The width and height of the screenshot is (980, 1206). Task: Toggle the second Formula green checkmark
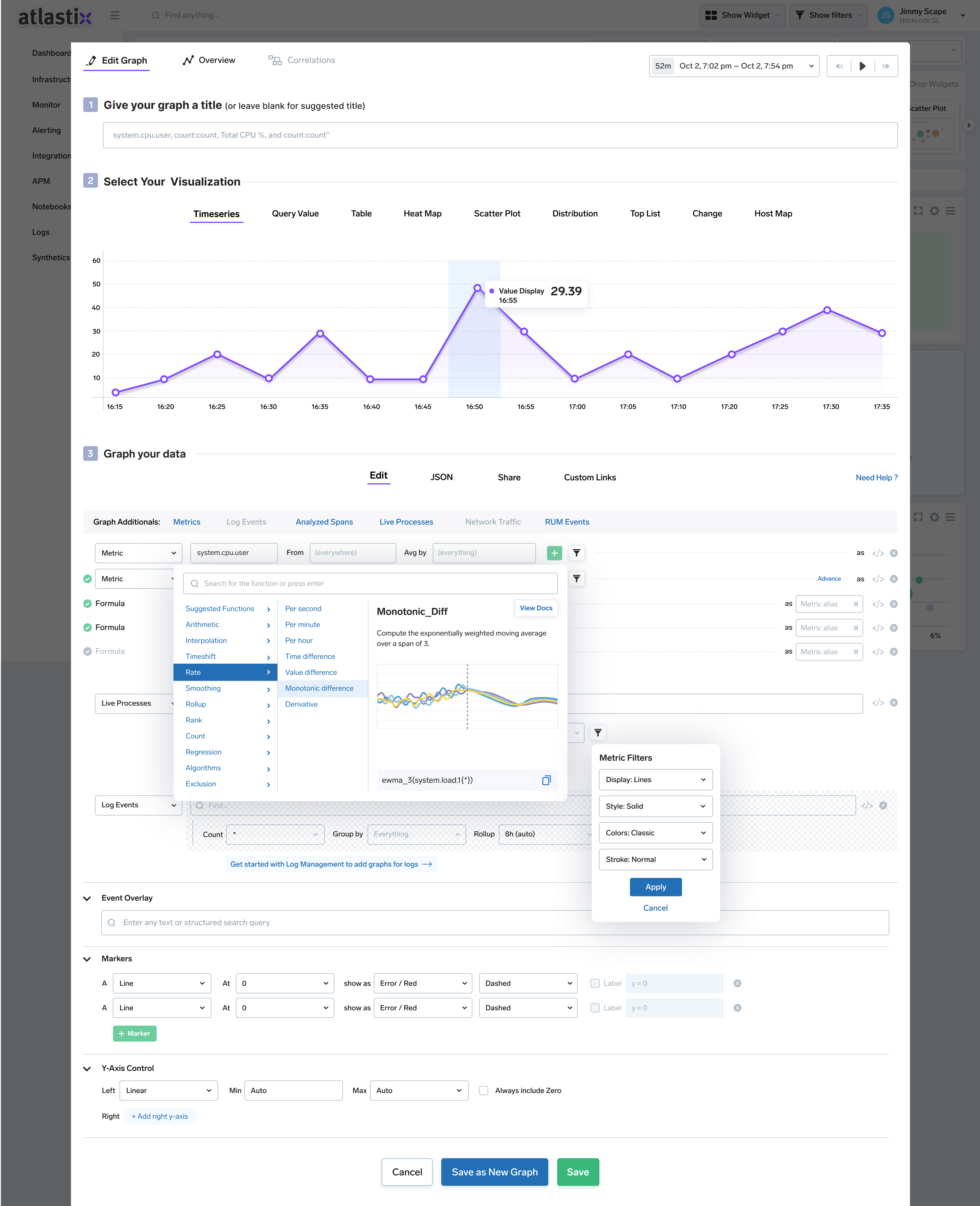88,628
